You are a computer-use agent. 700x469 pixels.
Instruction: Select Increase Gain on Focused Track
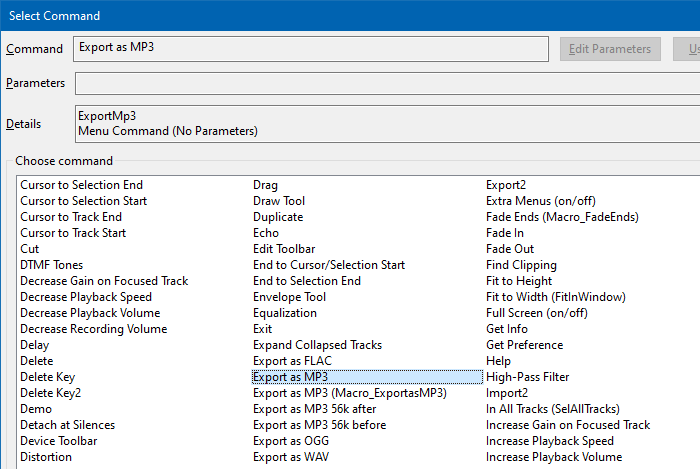(568, 425)
